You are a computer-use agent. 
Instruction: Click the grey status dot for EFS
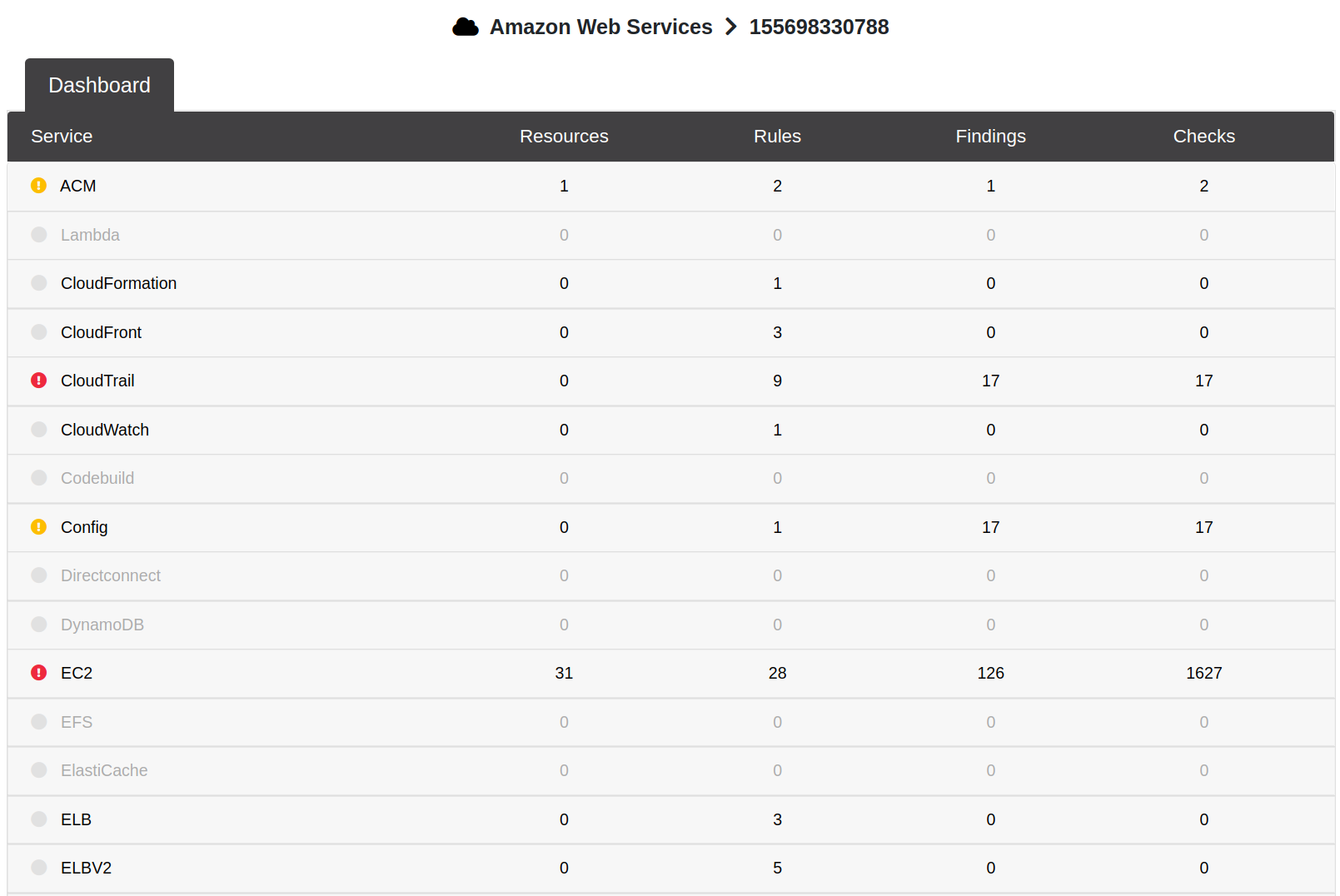(x=39, y=722)
